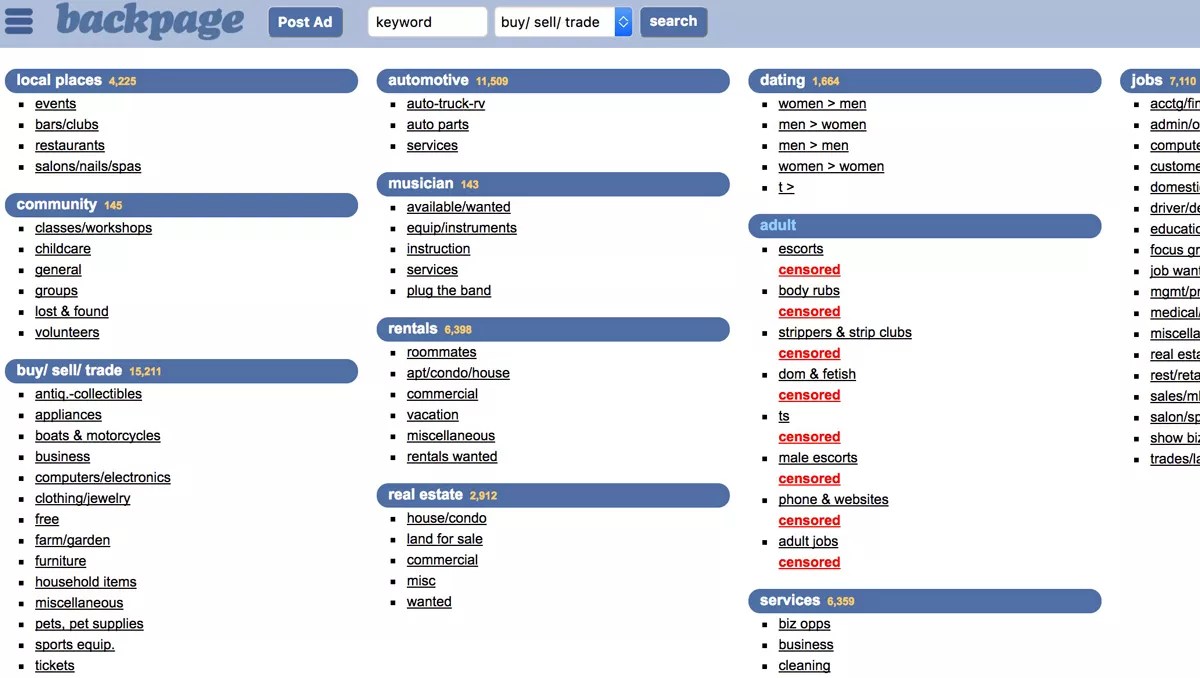The image size is (1200, 678).
Task: Open the rentals section header
Action: point(413,329)
